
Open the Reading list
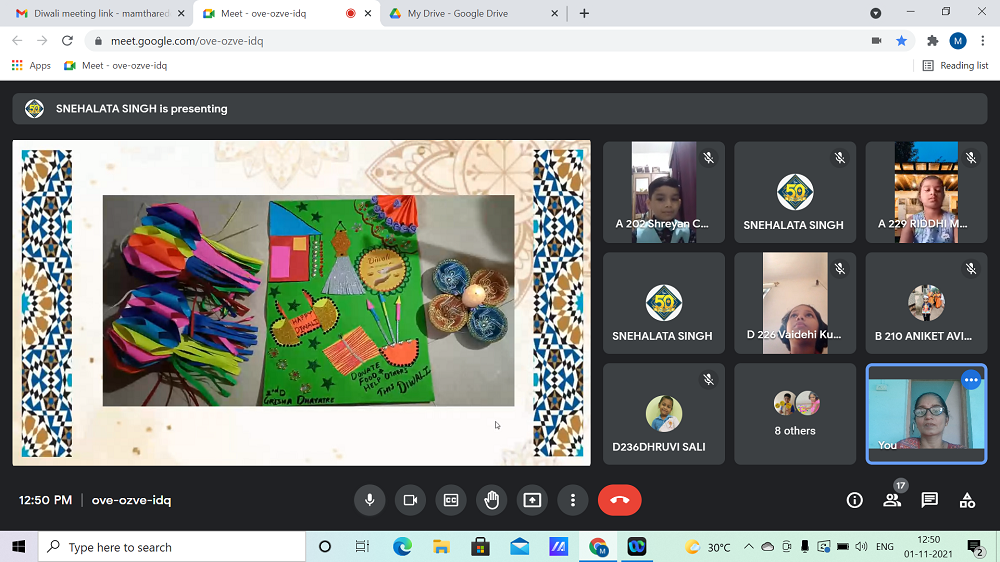click(x=955, y=65)
